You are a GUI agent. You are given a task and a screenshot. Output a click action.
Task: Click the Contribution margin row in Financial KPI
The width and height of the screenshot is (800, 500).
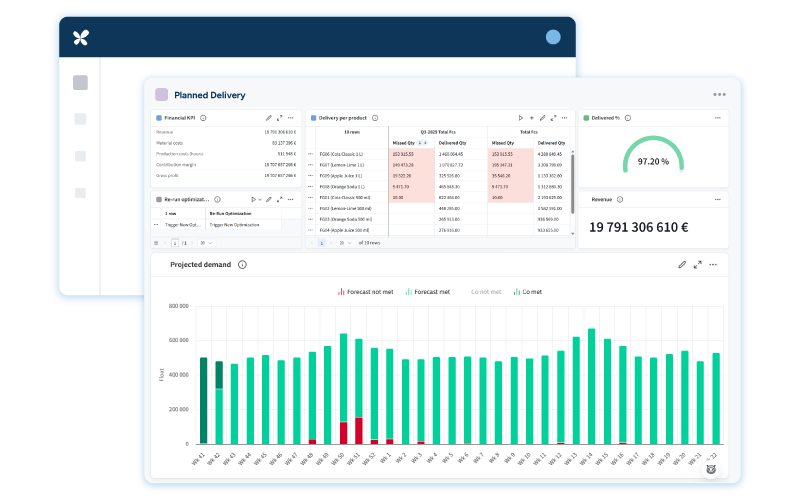click(x=226, y=165)
